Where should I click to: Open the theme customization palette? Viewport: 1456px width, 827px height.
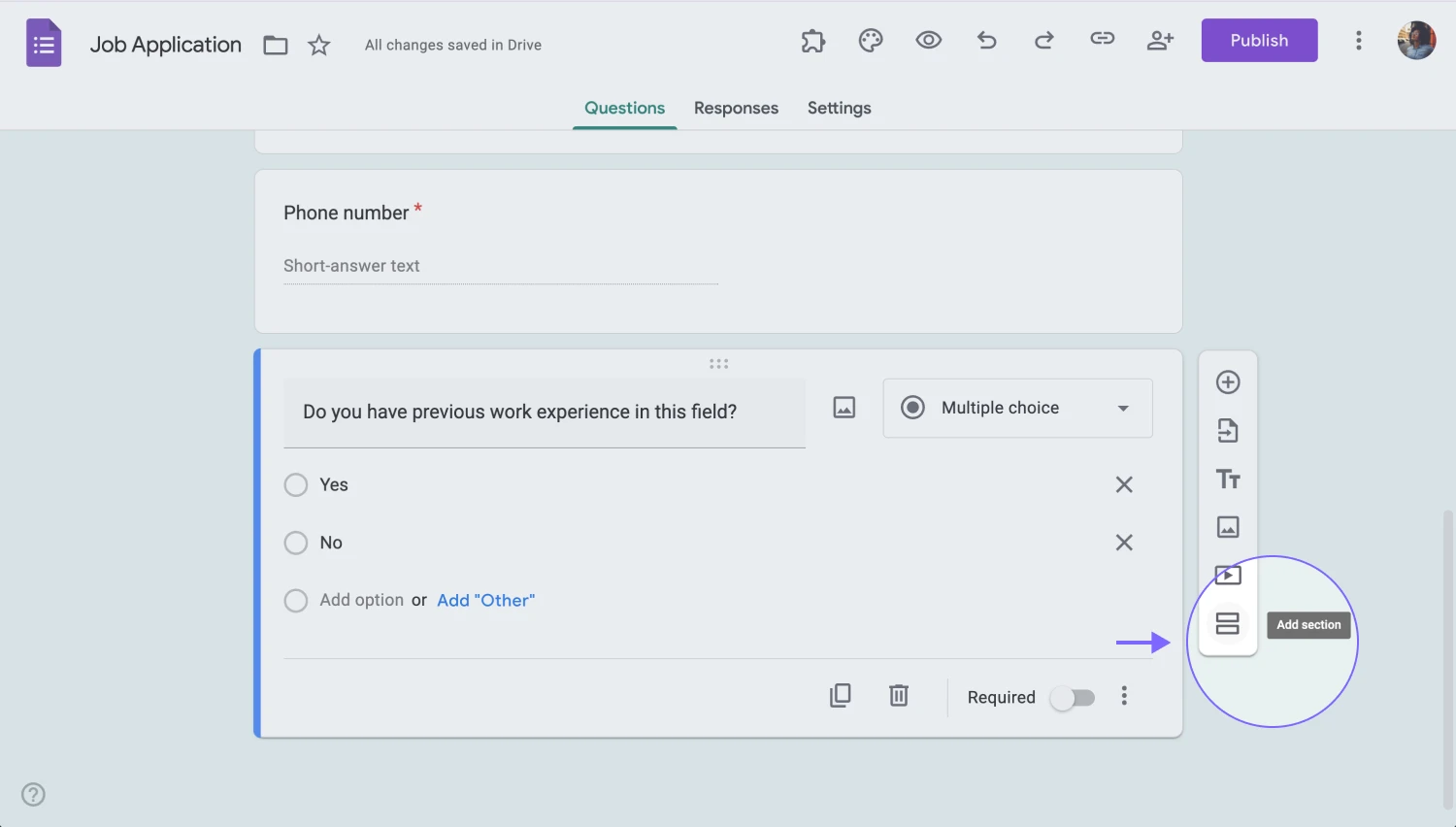pos(871,41)
